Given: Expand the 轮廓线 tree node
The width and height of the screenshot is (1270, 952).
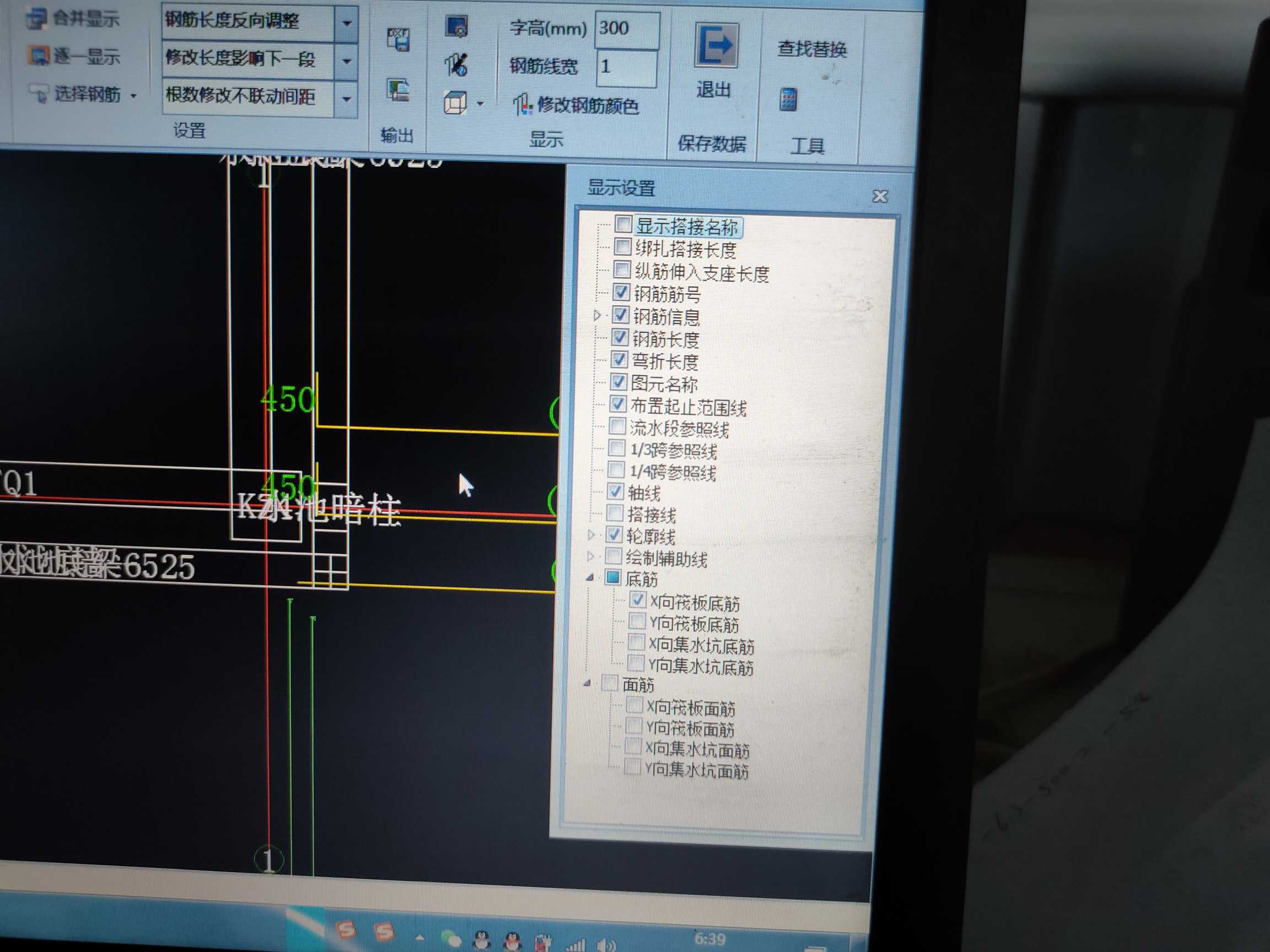Looking at the screenshot, I should 591,535.
